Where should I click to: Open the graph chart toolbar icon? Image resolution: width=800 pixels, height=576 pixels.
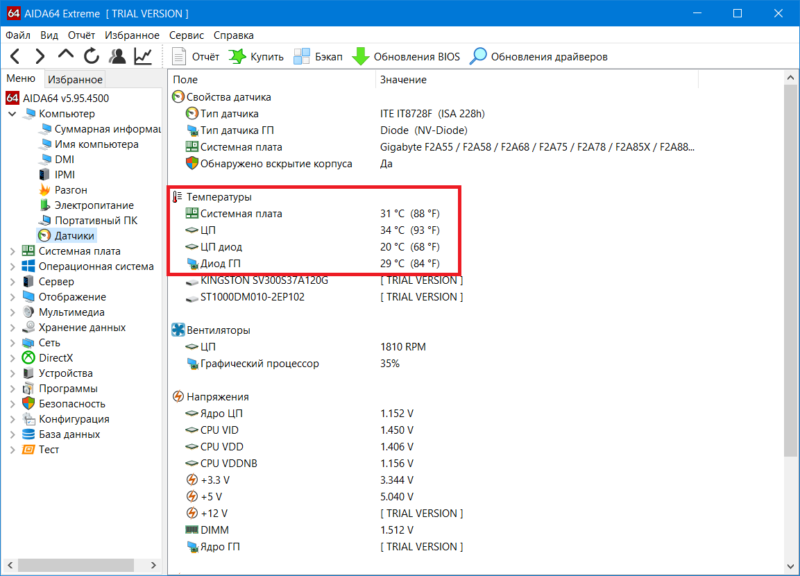pyautogui.click(x=144, y=56)
